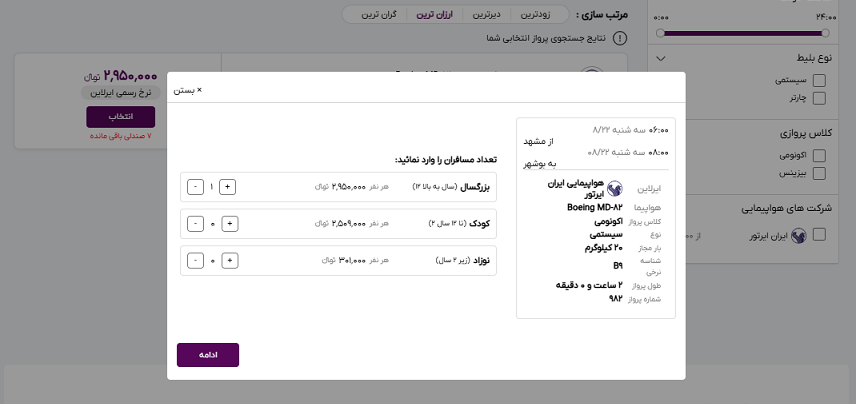This screenshot has height=404, width=856.
Task: Click the left handle of the time slider
Action: pyautogui.click(x=661, y=33)
